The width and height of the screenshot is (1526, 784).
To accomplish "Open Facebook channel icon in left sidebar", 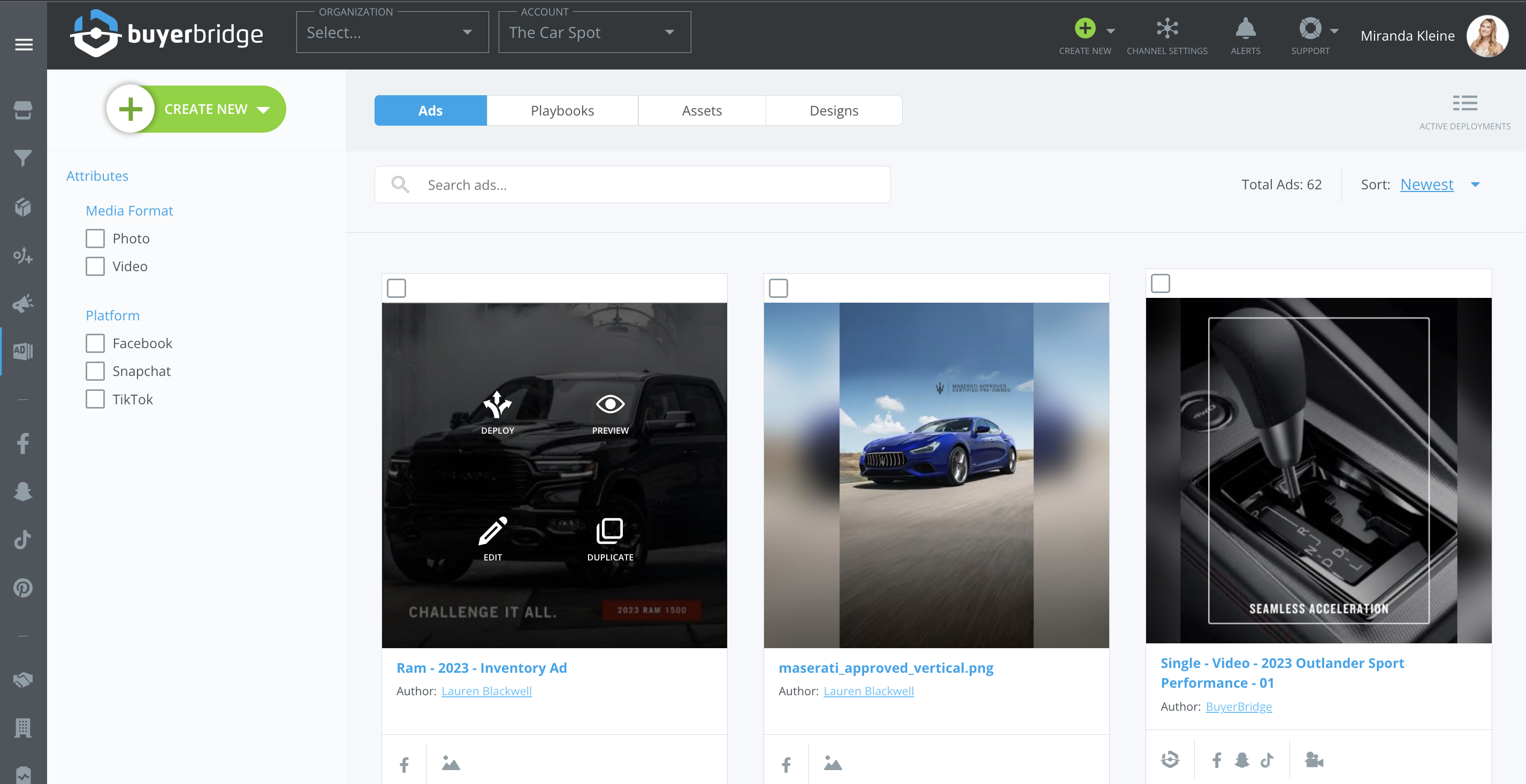I will 23,443.
